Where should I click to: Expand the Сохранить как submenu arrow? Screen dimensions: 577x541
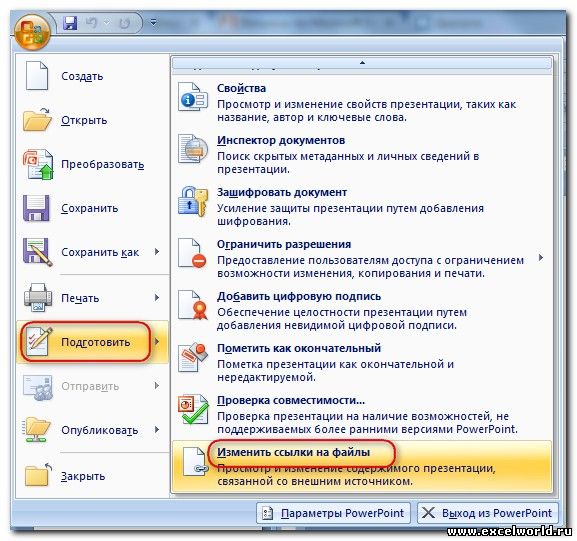157,252
